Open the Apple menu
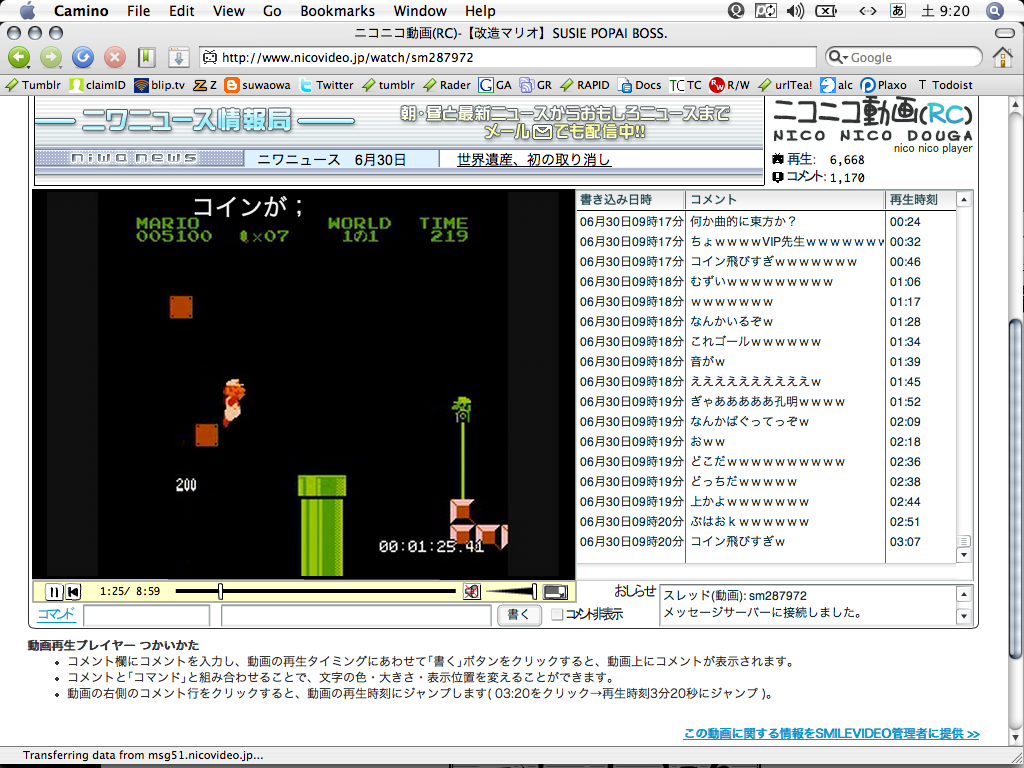This screenshot has width=1024, height=768. [x=27, y=10]
